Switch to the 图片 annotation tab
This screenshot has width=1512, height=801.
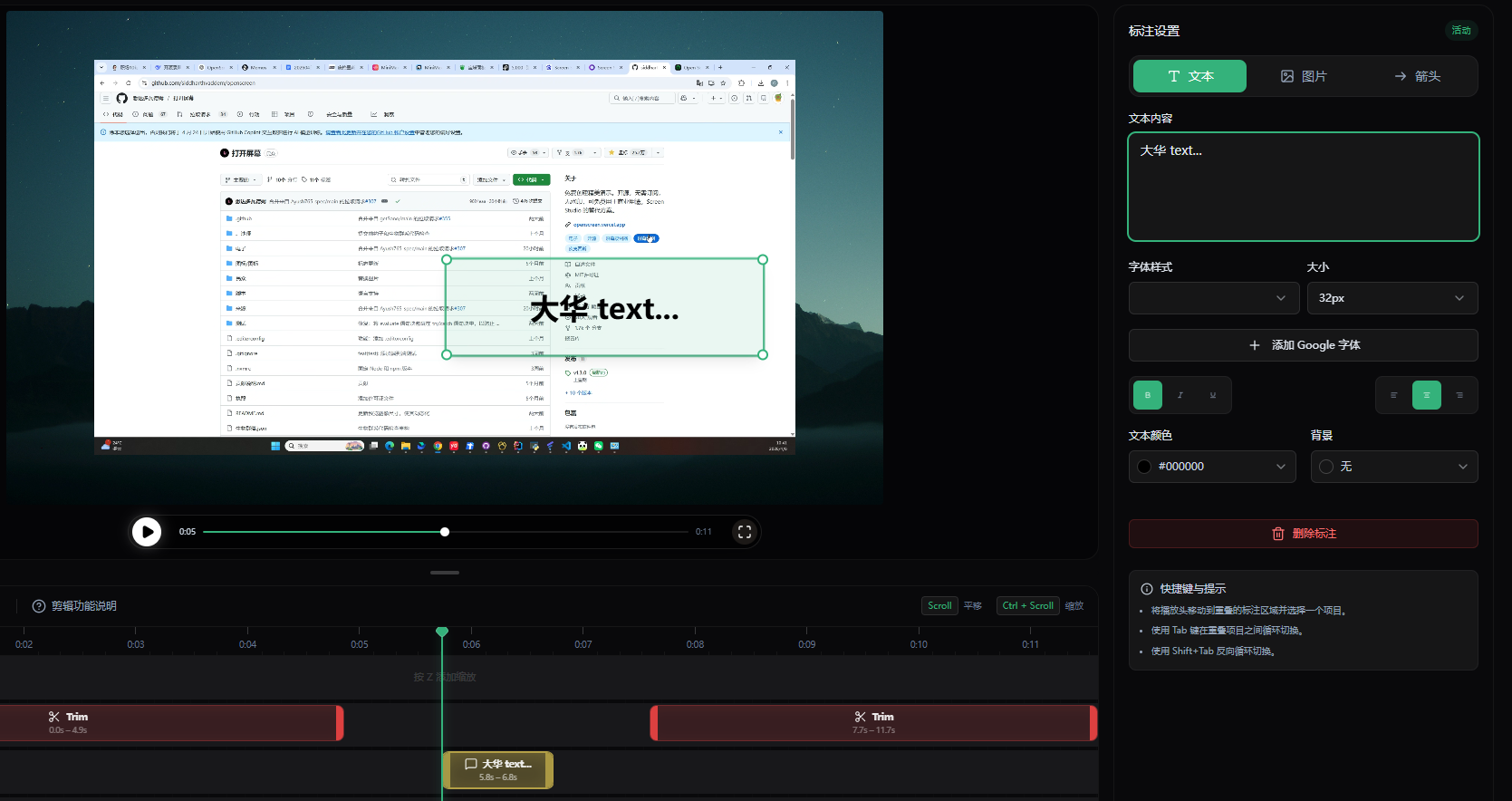pyautogui.click(x=1303, y=76)
